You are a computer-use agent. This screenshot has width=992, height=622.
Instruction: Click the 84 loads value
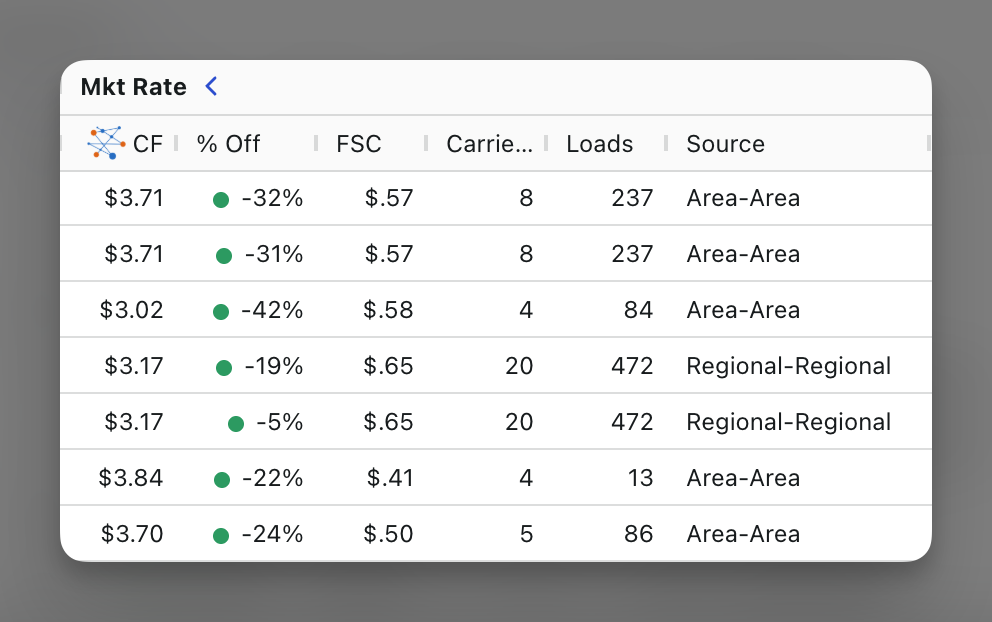(638, 310)
